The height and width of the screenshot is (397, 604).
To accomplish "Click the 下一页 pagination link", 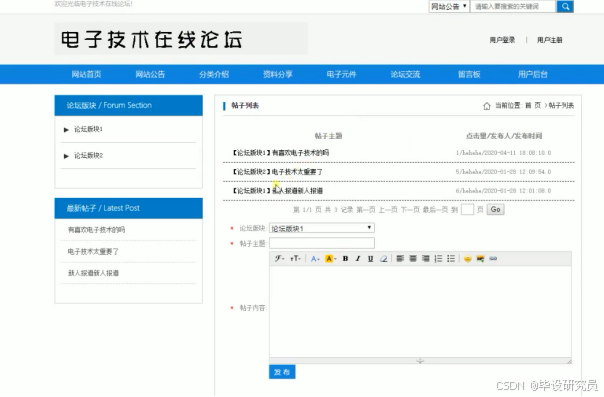I will pyautogui.click(x=410, y=210).
